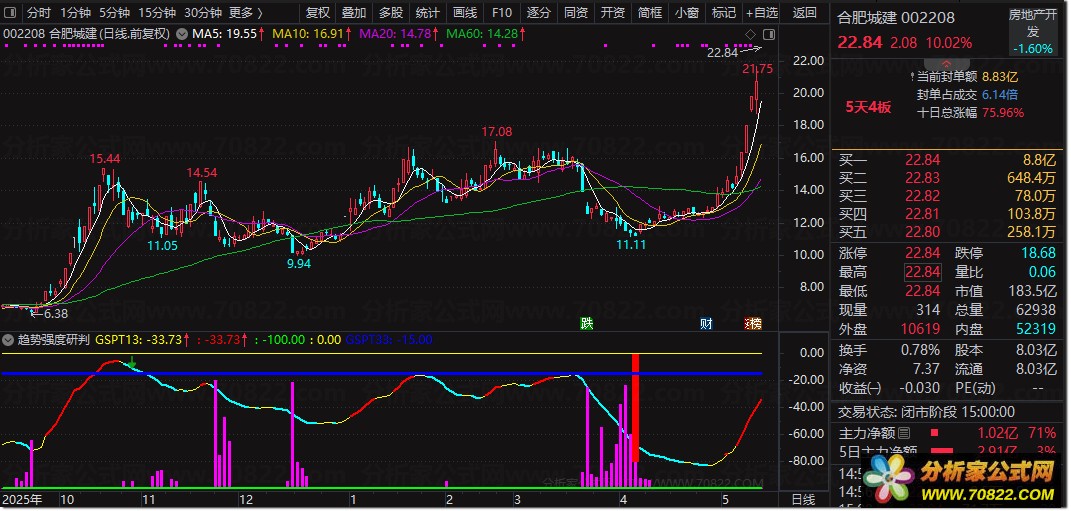Expand the 趋势强度研判 indicator dropdown
Image resolution: width=1071 pixels, height=511 pixels.
(x=8, y=339)
